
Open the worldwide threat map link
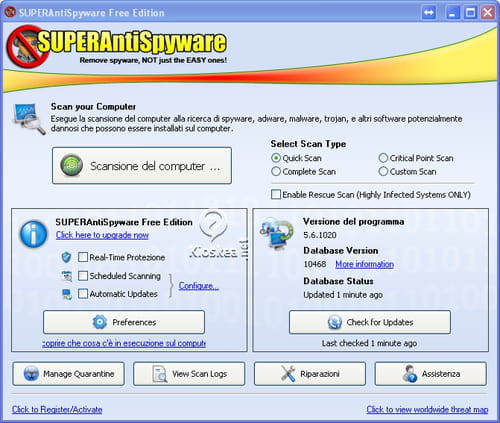tap(427, 409)
